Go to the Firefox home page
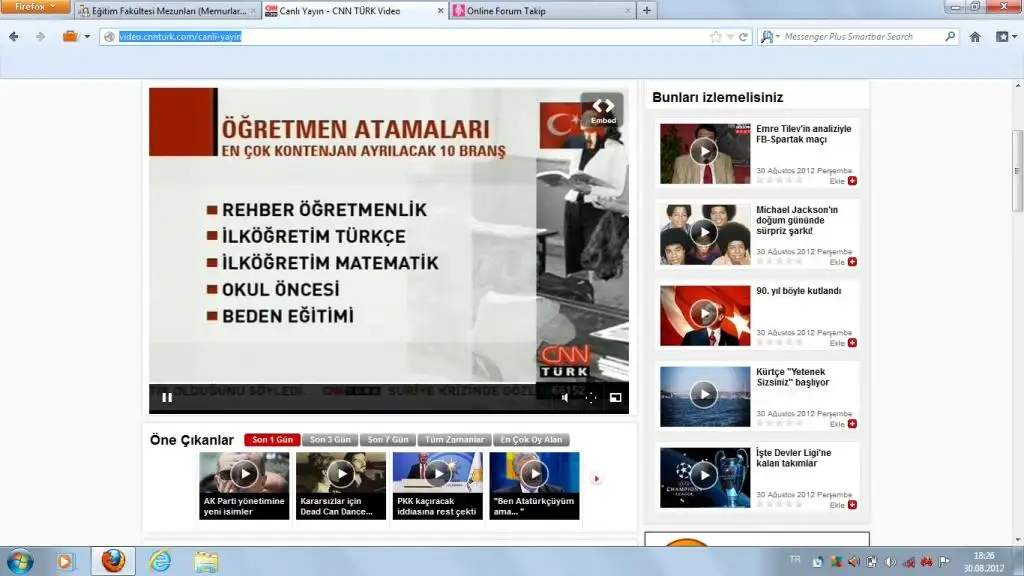This screenshot has width=1024, height=576. pyautogui.click(x=975, y=37)
